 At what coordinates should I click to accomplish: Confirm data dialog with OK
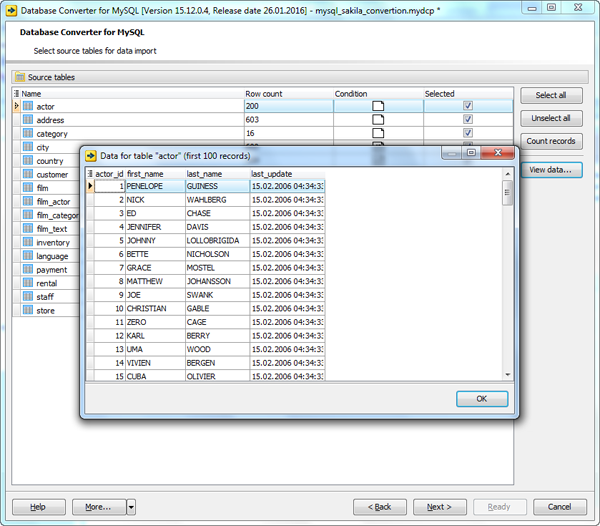coord(482,399)
